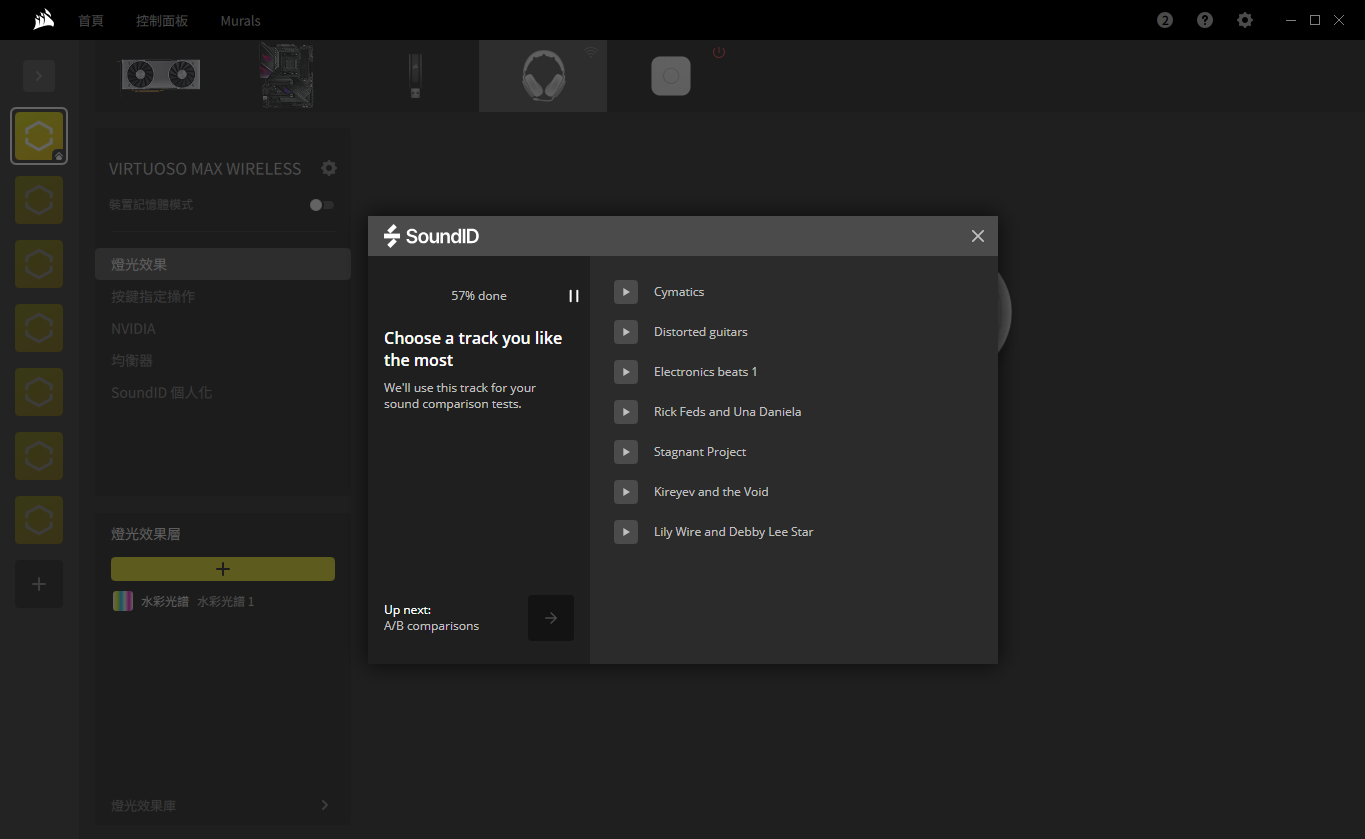Play the Stagnant Project track

tap(625, 452)
